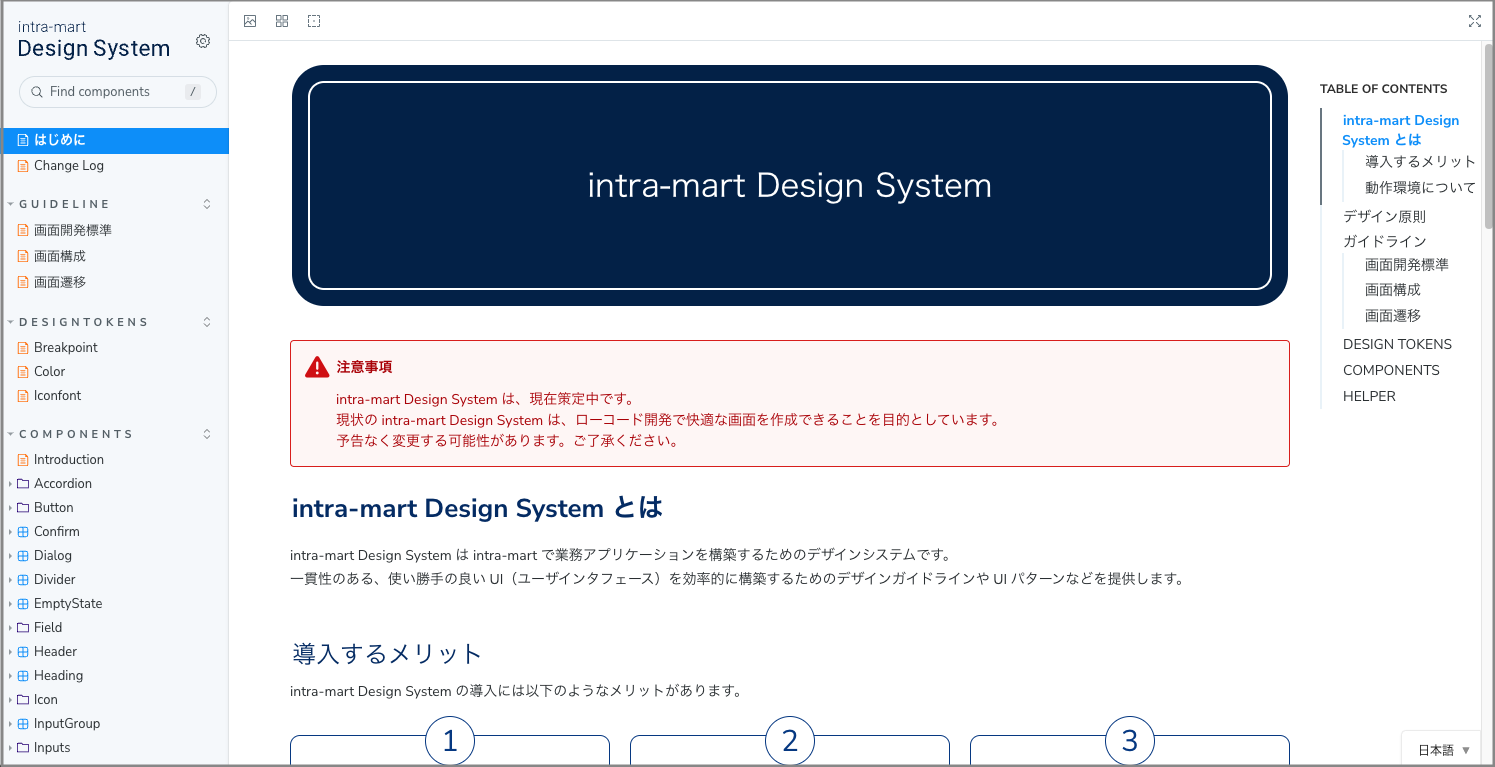Toggle outlines with the dashed square icon
Screen dimensions: 1495x767
pos(313,20)
